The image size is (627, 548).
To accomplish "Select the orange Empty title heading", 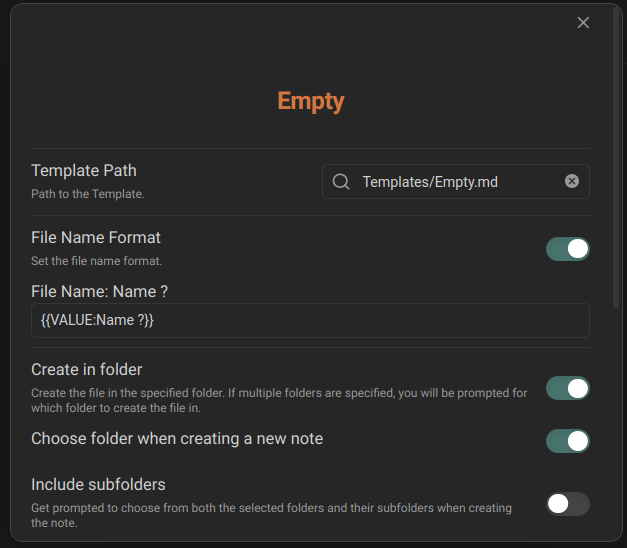I will [x=311, y=101].
